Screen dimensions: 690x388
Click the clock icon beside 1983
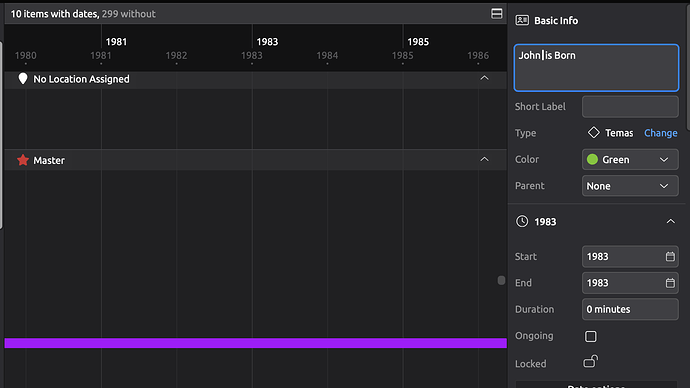pyautogui.click(x=522, y=221)
